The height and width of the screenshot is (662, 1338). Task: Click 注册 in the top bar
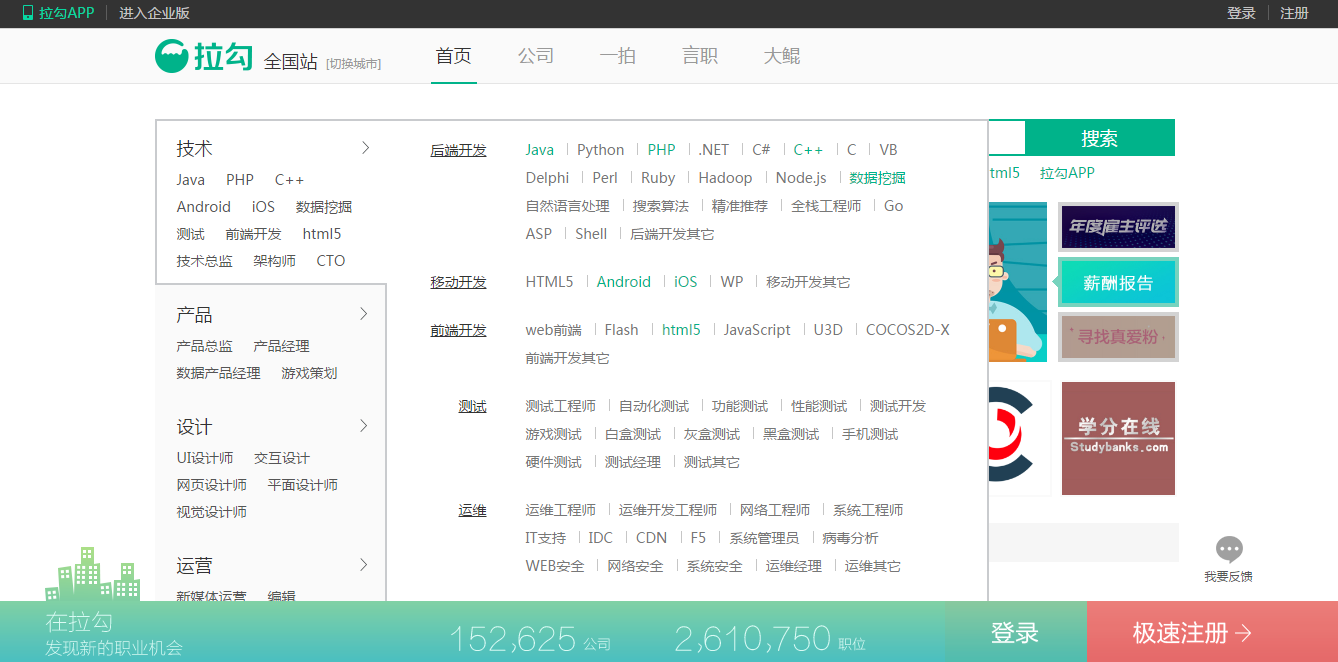pyautogui.click(x=1294, y=13)
